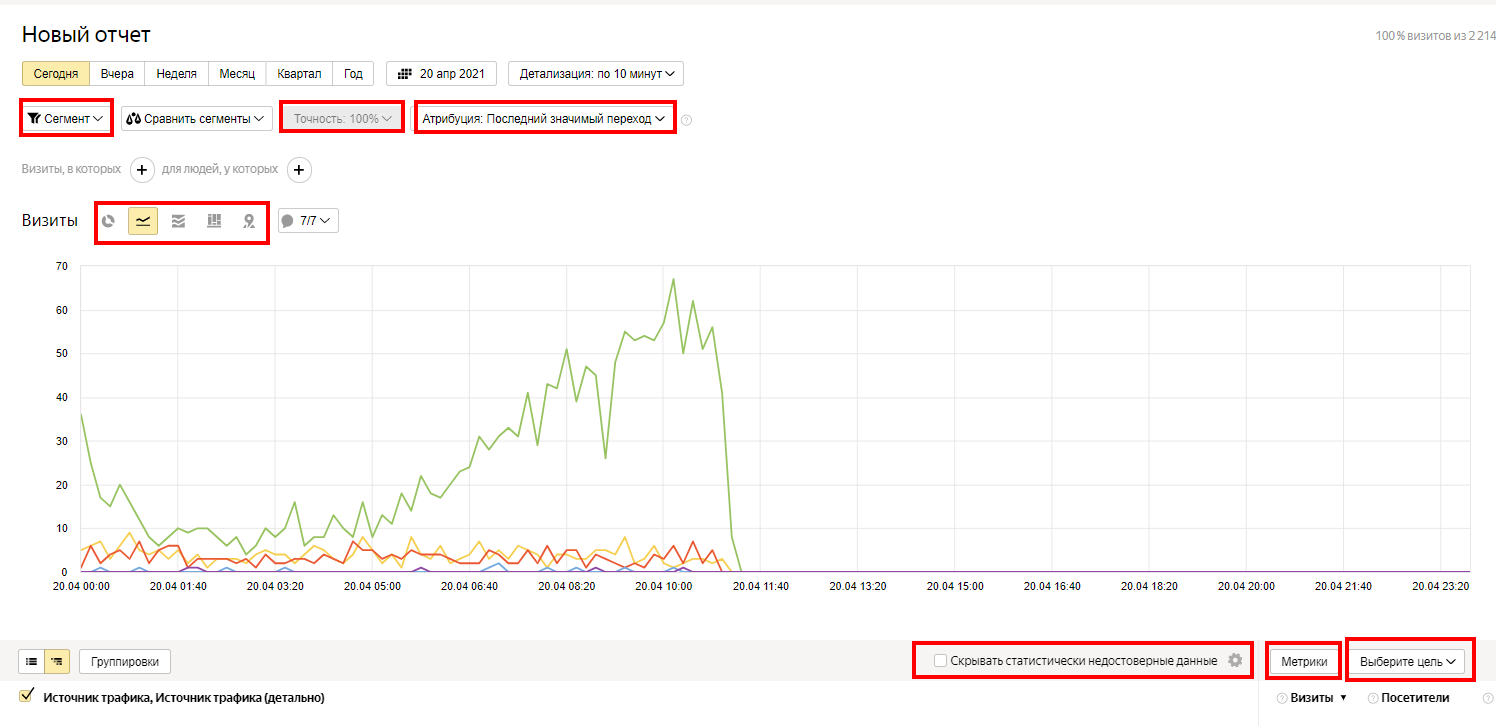This screenshot has width=1496, height=726.
Task: Click the Метрики button
Action: (x=1305, y=661)
